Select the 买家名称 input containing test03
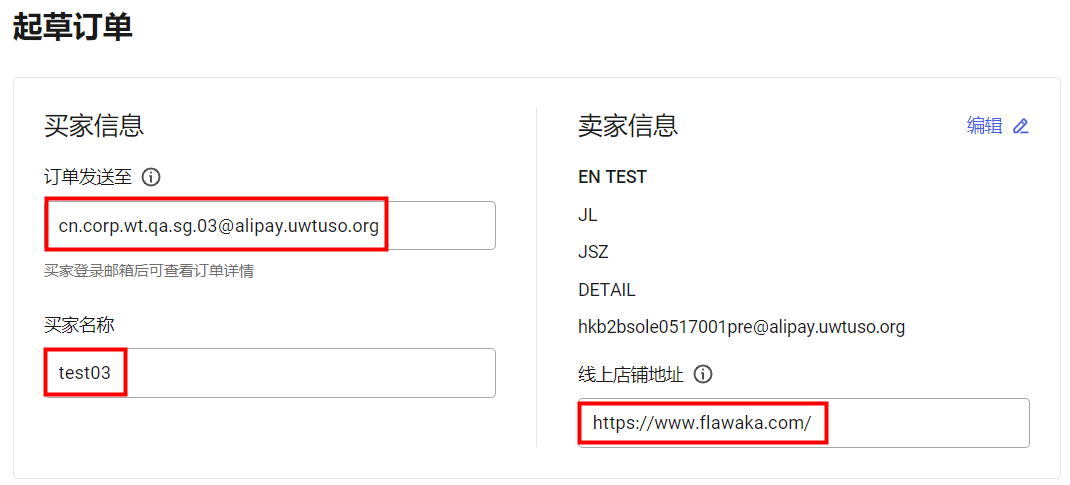 click(x=270, y=373)
